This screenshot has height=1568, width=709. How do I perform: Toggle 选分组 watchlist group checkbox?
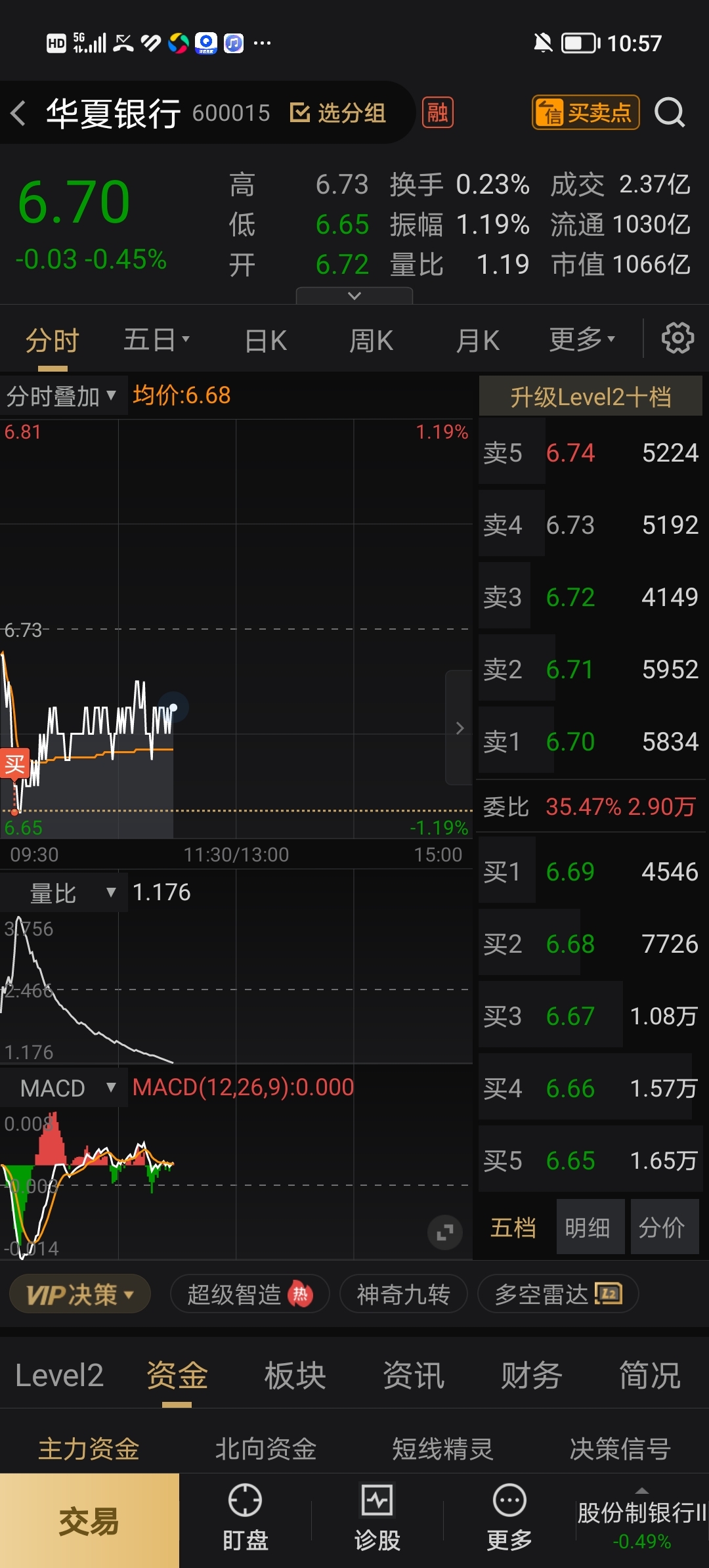337,113
